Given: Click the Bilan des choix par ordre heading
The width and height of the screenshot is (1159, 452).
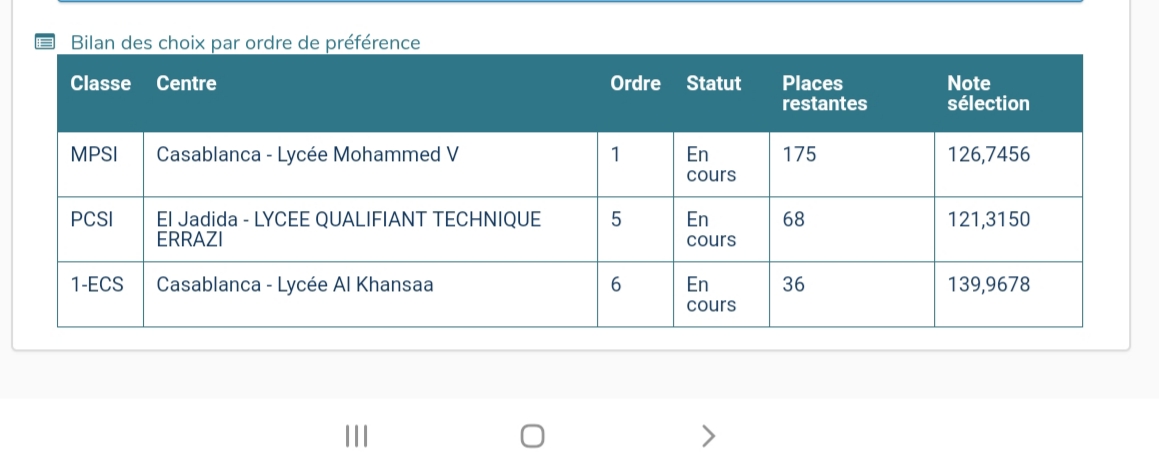Looking at the screenshot, I should click(245, 43).
